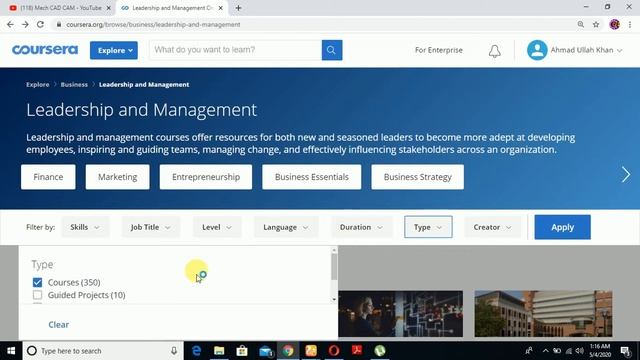Open course thumbnail with woman at night

click(400, 313)
